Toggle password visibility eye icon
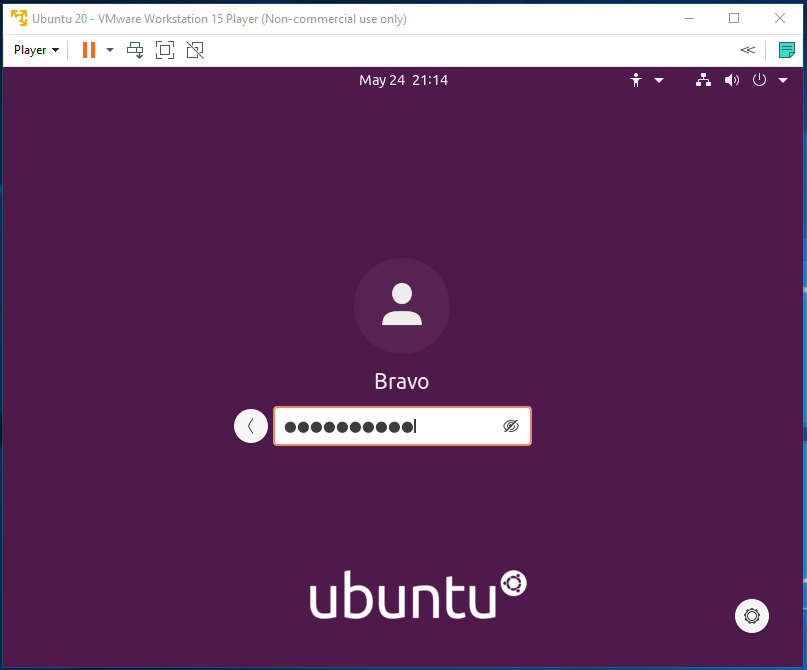The width and height of the screenshot is (807, 670). (511, 426)
